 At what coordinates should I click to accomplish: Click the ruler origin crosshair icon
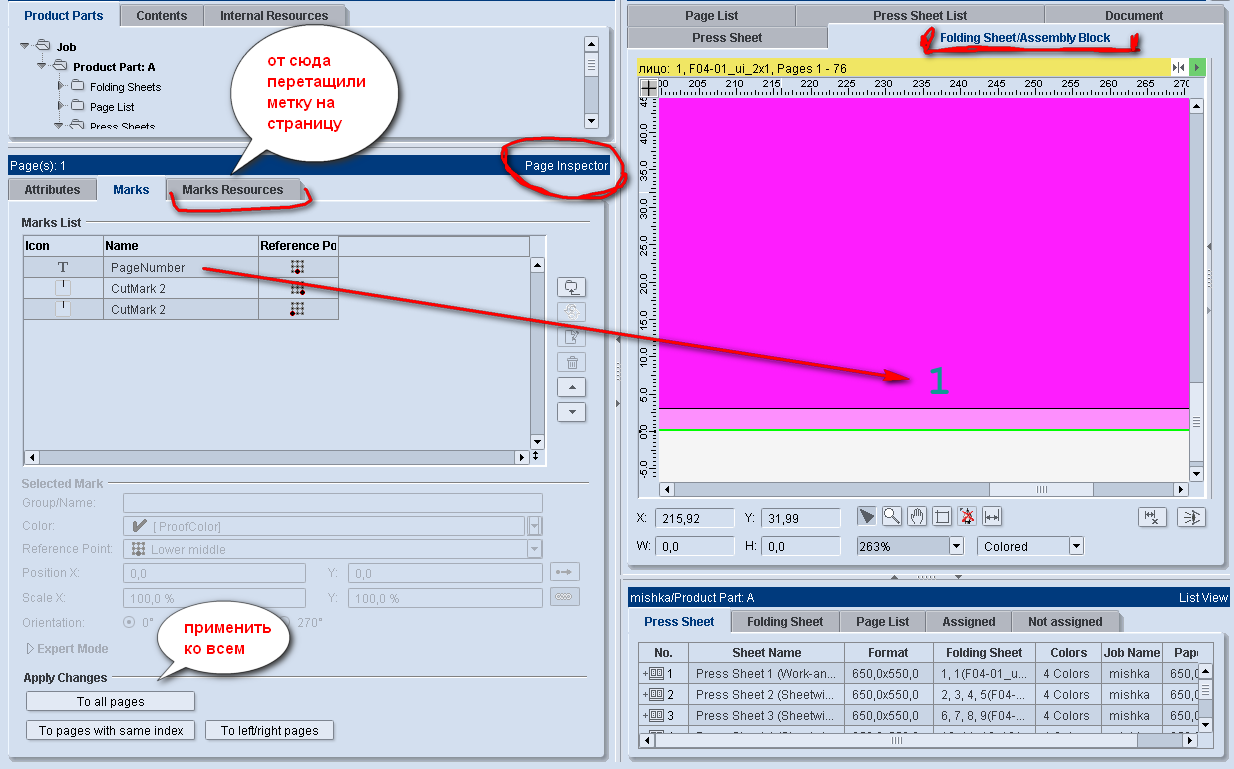coord(648,88)
